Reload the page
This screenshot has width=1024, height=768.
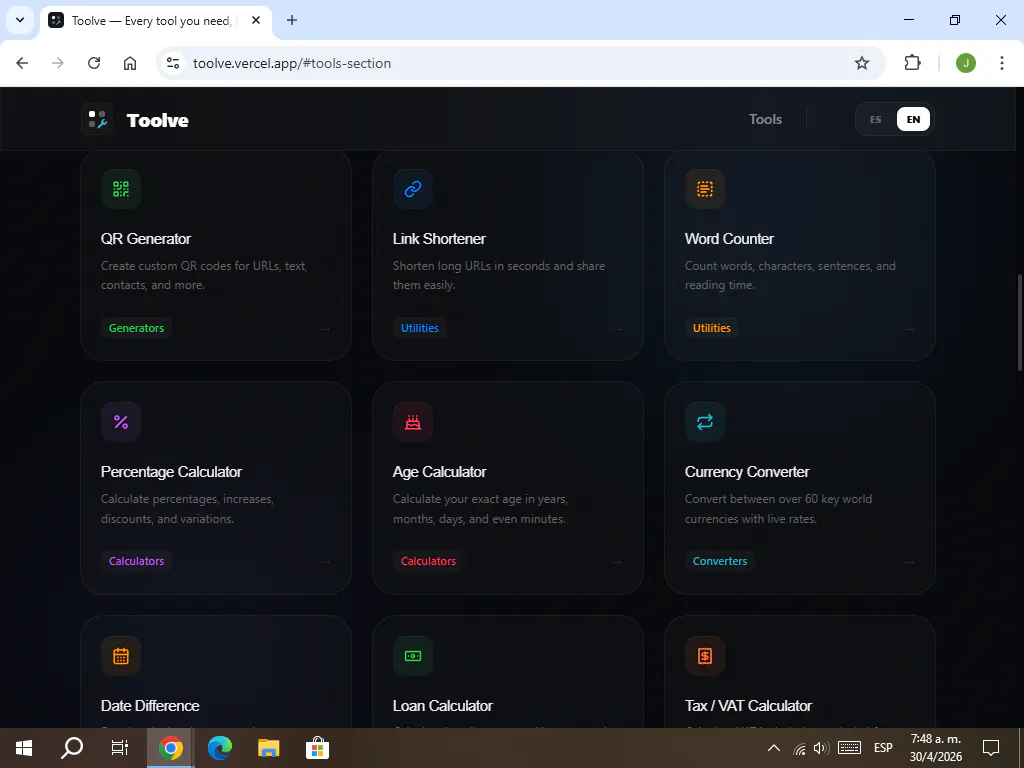click(94, 63)
